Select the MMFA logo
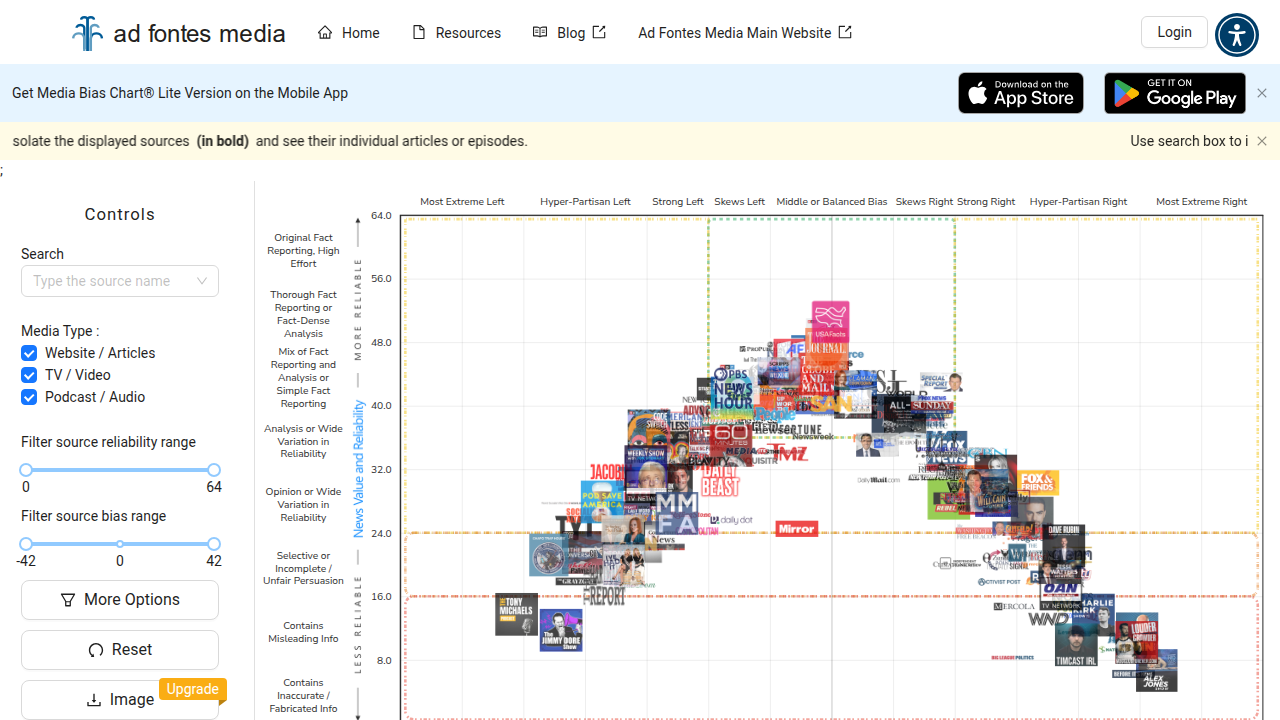1280x720 pixels. [677, 513]
